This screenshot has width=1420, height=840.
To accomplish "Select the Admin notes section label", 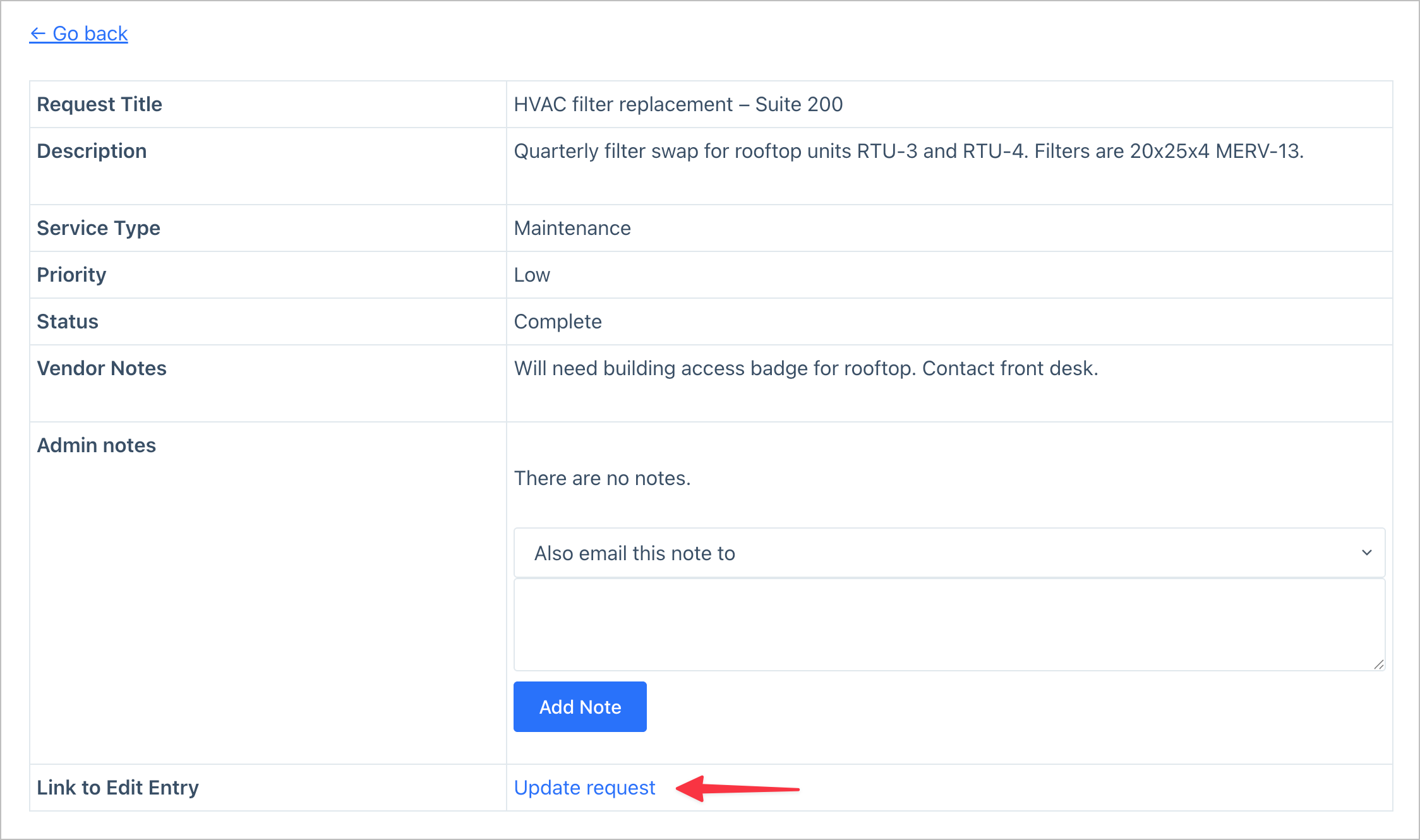I will point(96,445).
